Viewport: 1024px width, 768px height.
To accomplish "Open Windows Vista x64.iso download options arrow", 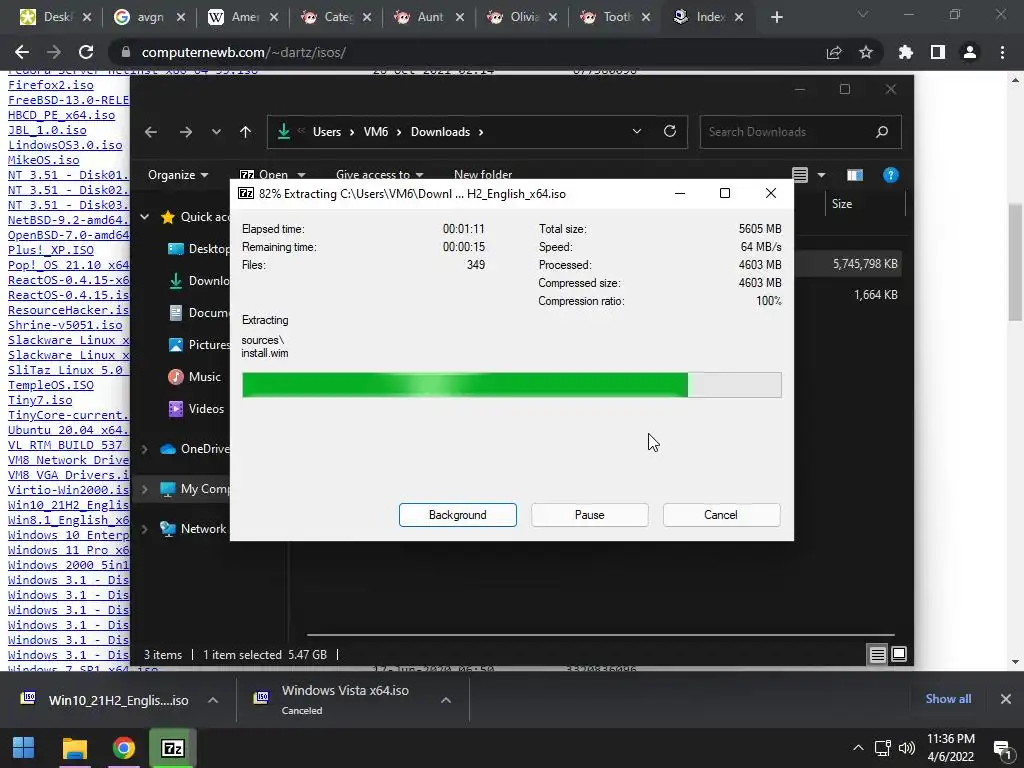I will click(x=446, y=700).
